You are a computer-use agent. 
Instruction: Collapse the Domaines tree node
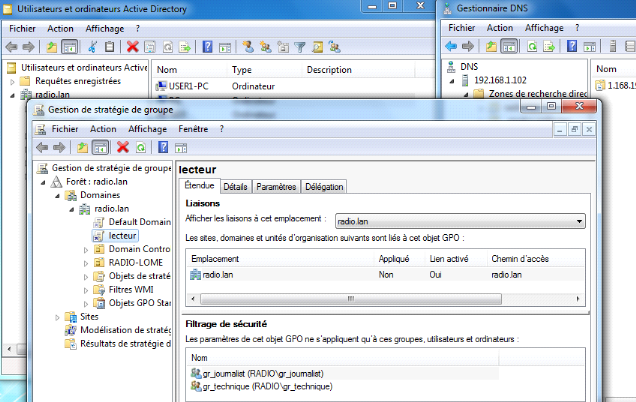57,196
